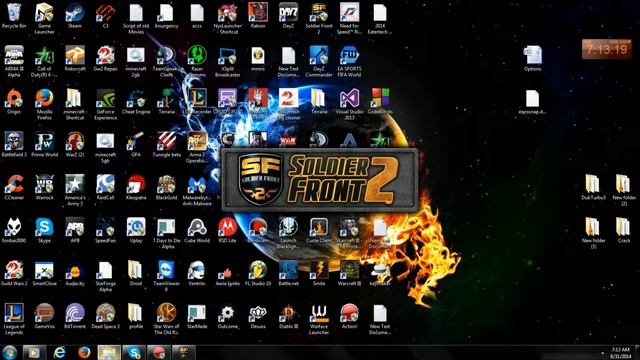The image size is (640, 360).
Task: Open the TeamViewer 8 desktop shortcut
Action: click(167, 276)
